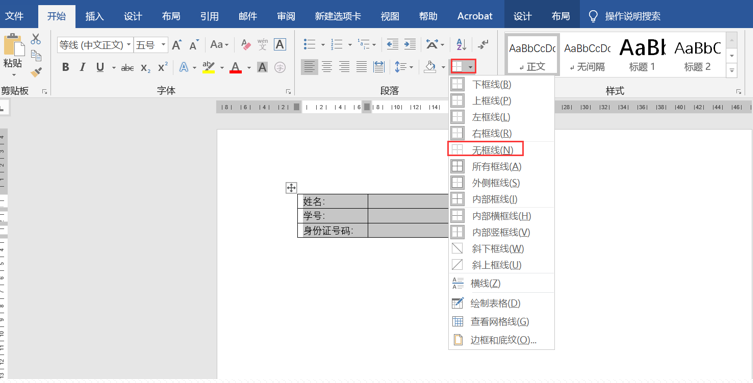
Task: Apply the 正文 style
Action: 532,54
